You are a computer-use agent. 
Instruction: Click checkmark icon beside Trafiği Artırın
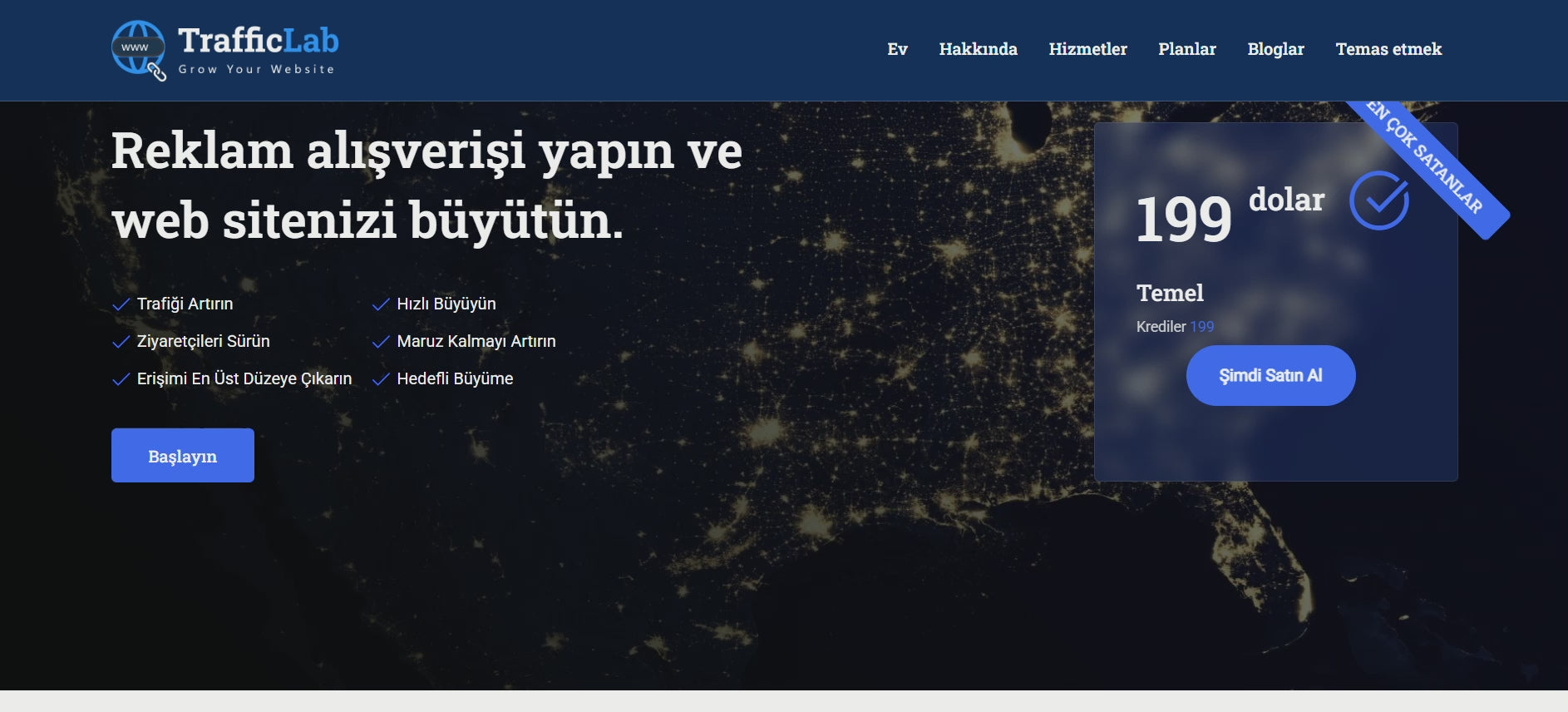(x=121, y=304)
